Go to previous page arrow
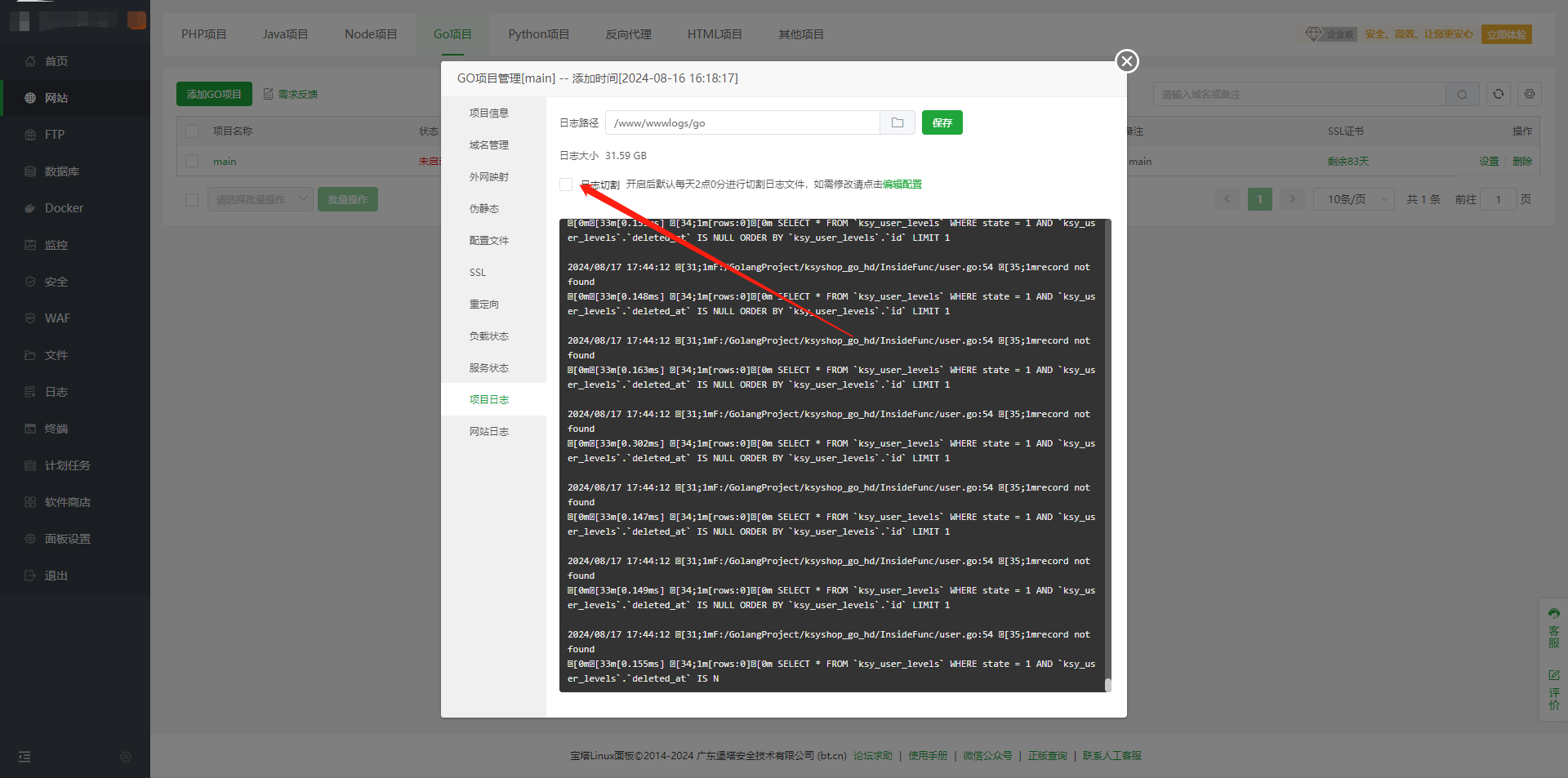The image size is (1568, 778). [x=1227, y=199]
